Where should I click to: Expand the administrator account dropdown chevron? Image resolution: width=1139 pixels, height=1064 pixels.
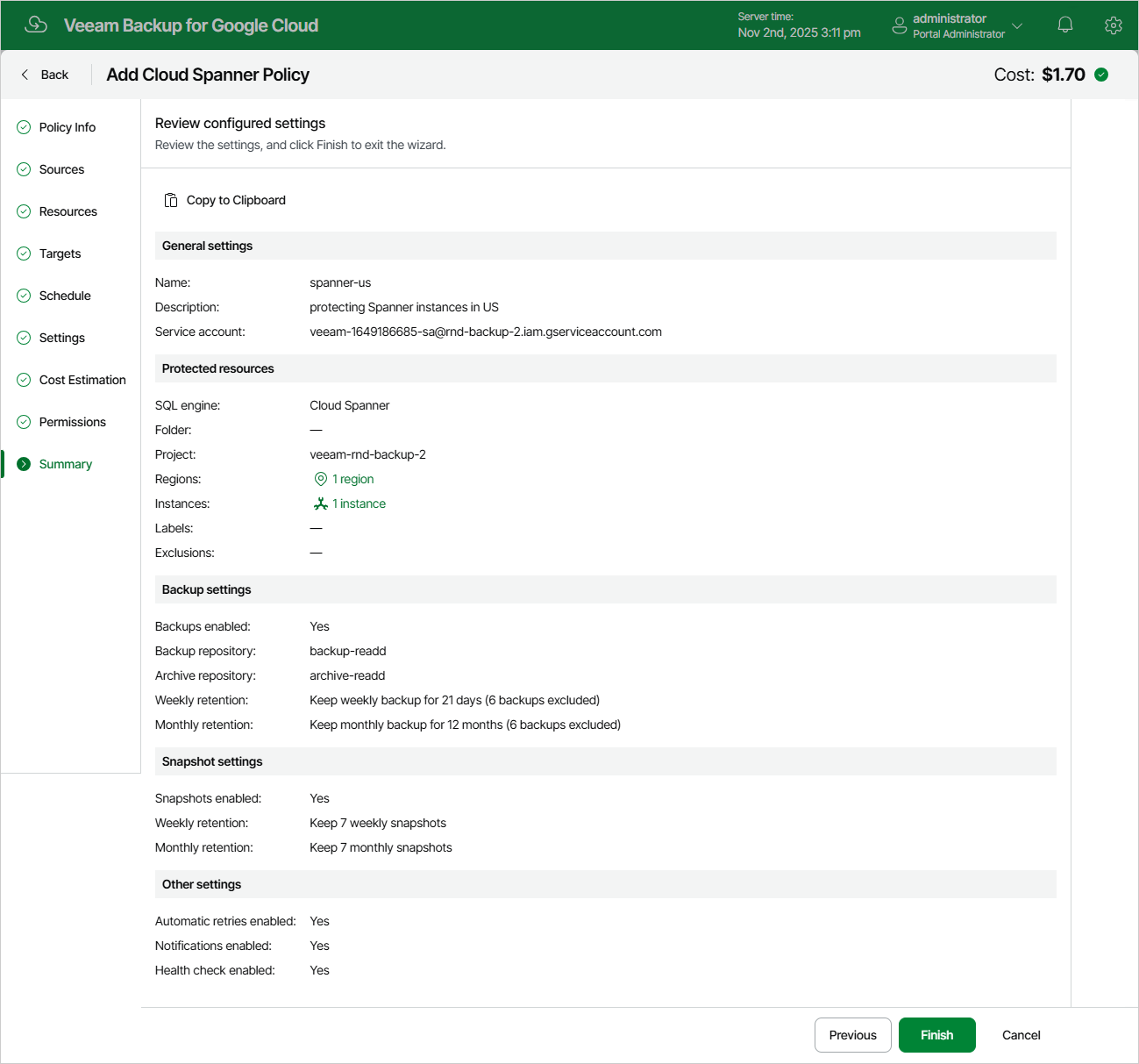(1017, 25)
